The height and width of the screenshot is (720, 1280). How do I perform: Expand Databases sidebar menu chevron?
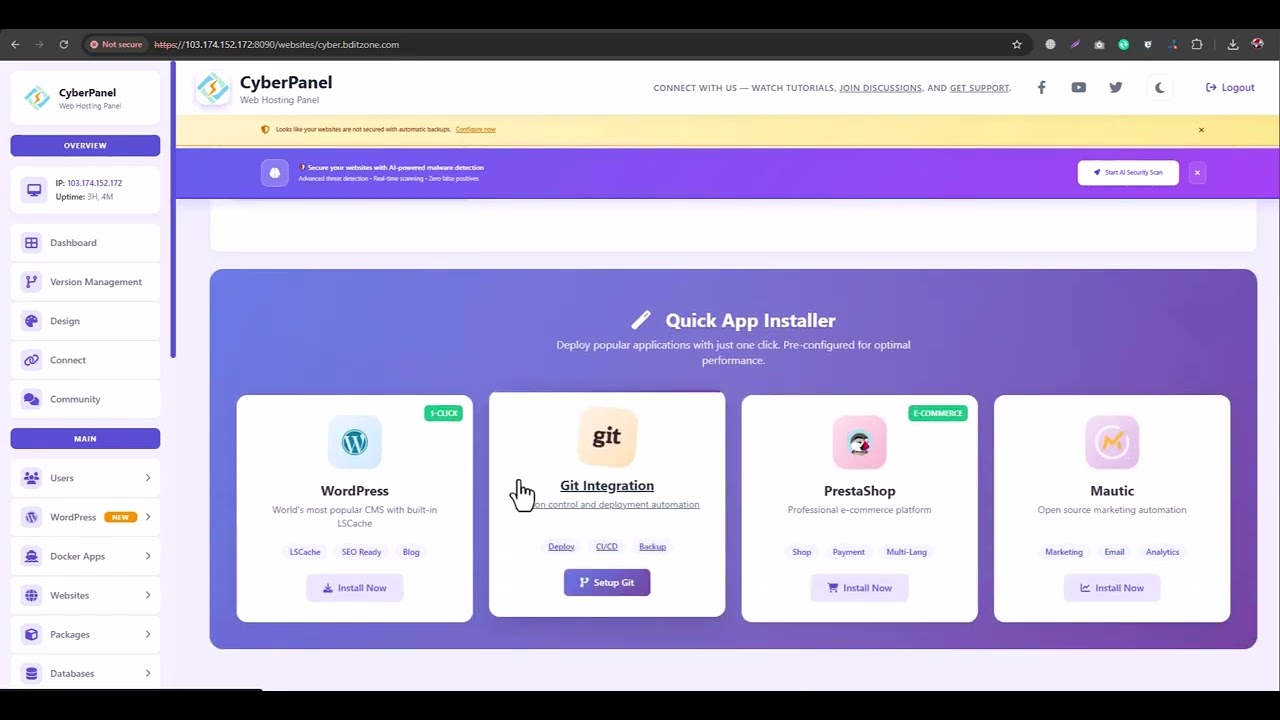click(147, 673)
